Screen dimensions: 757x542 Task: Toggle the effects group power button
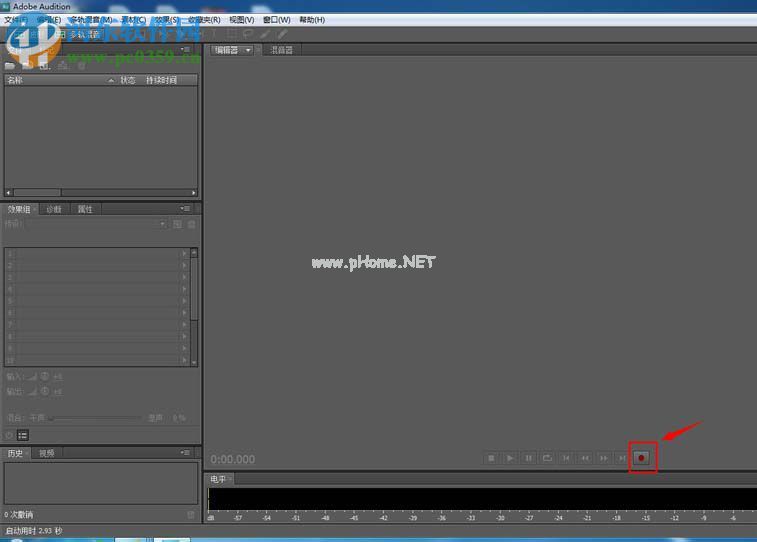coord(10,435)
